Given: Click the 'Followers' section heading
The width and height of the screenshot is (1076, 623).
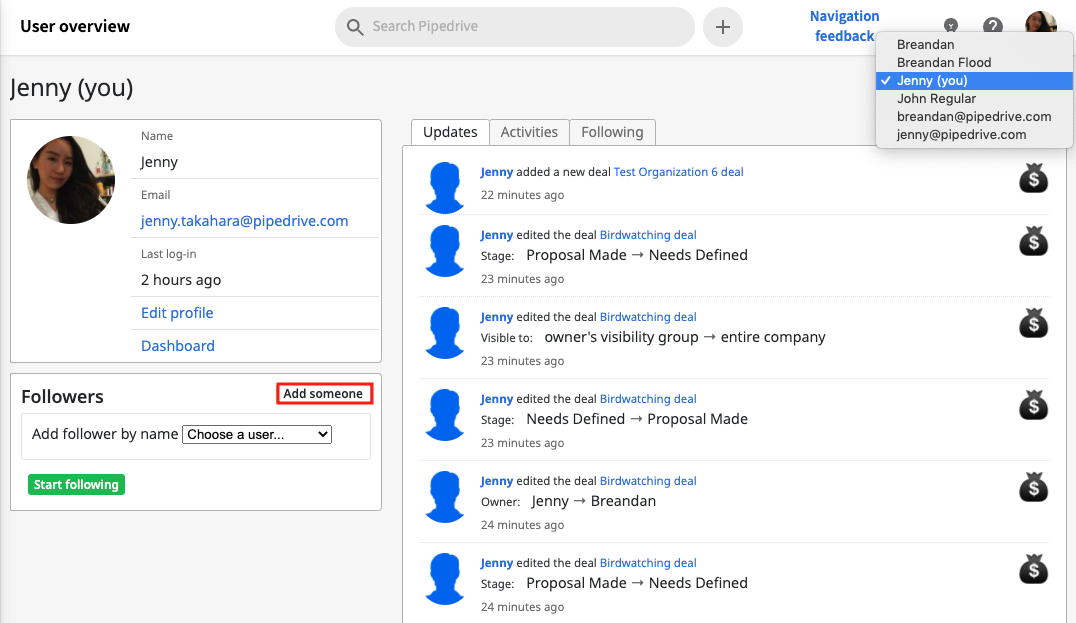Looking at the screenshot, I should coord(62,397).
